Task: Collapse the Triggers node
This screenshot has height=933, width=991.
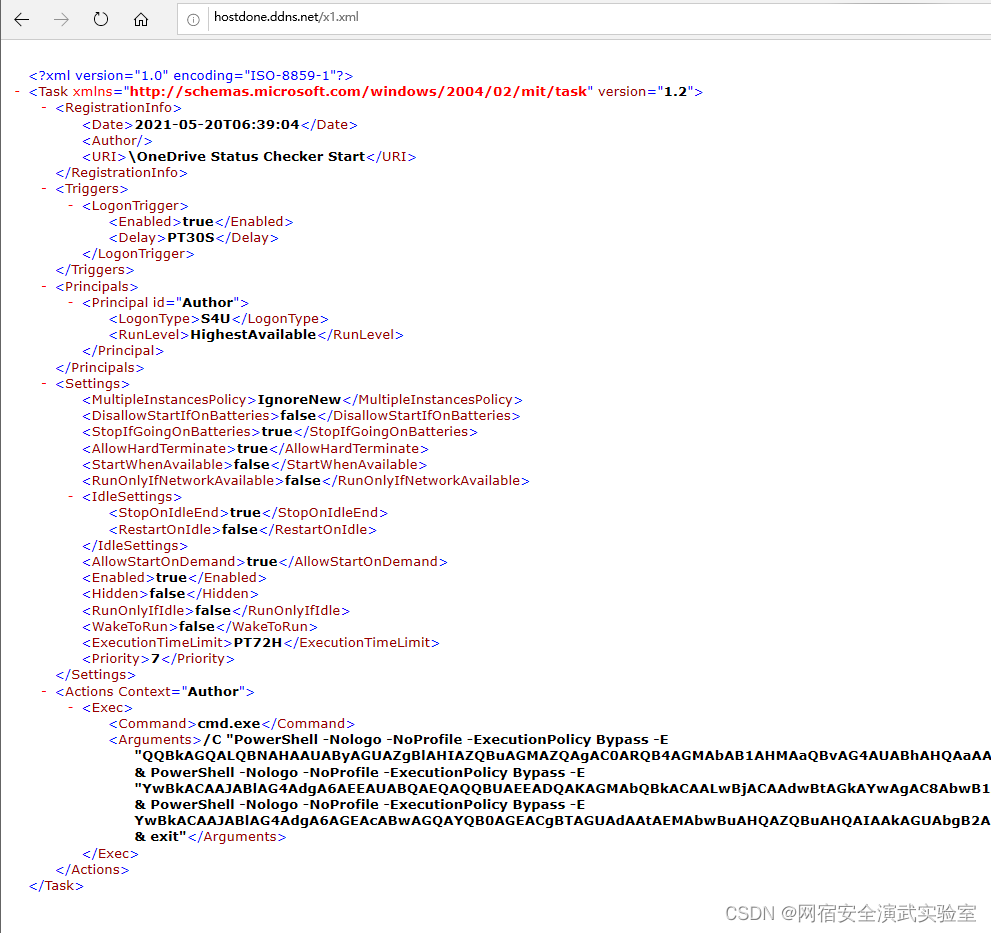Action: (x=44, y=189)
